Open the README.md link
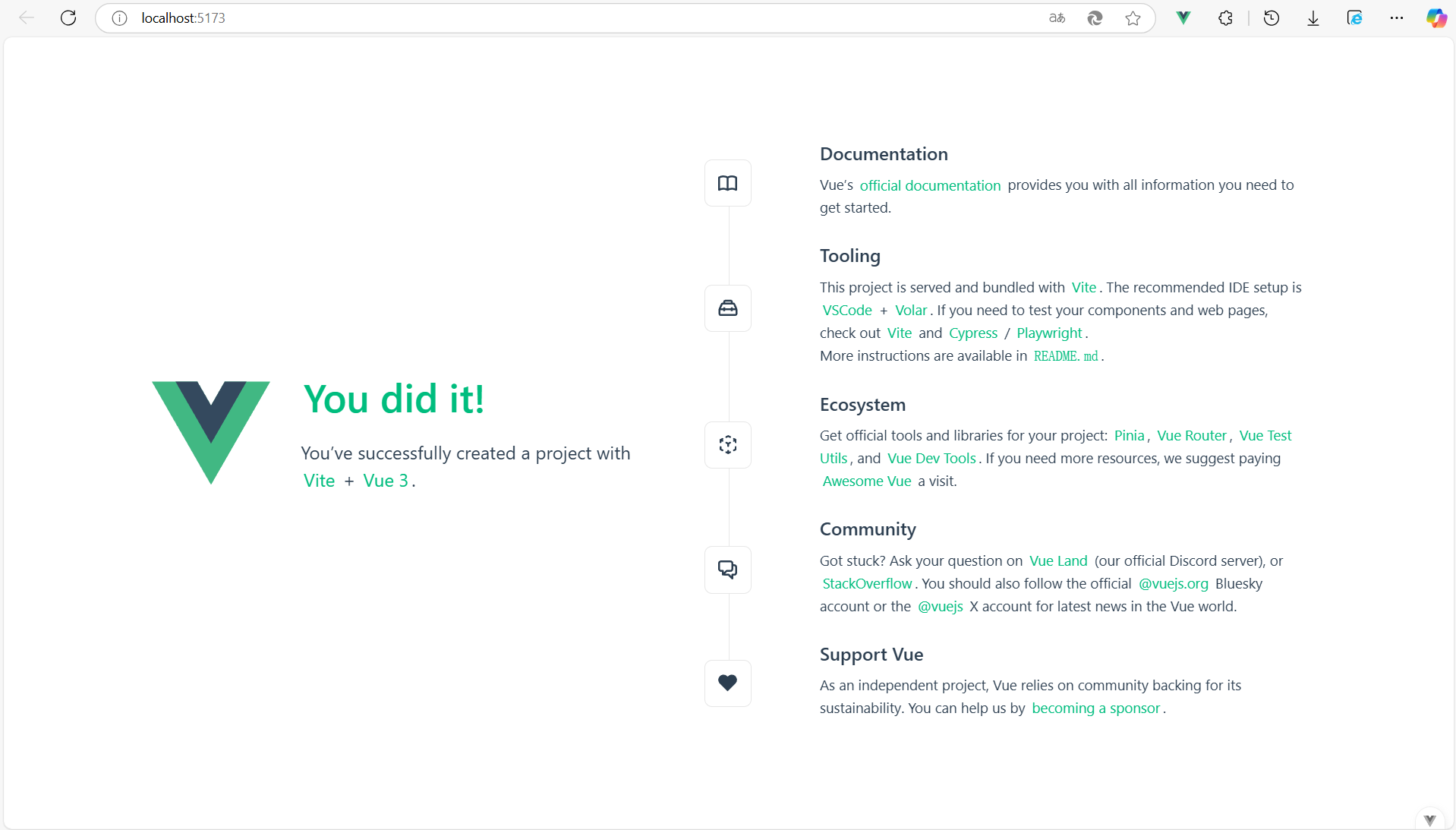This screenshot has width=1456, height=830. click(1066, 356)
